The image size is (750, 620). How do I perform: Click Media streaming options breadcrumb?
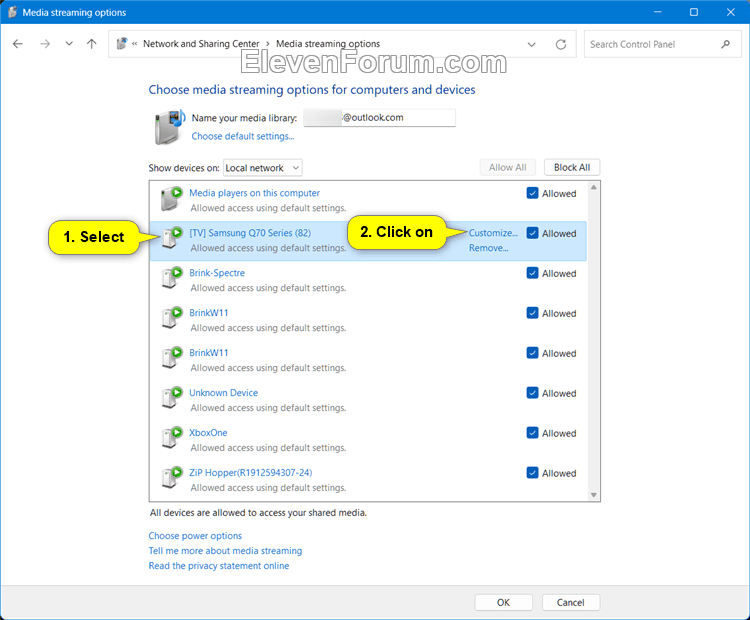coord(328,44)
